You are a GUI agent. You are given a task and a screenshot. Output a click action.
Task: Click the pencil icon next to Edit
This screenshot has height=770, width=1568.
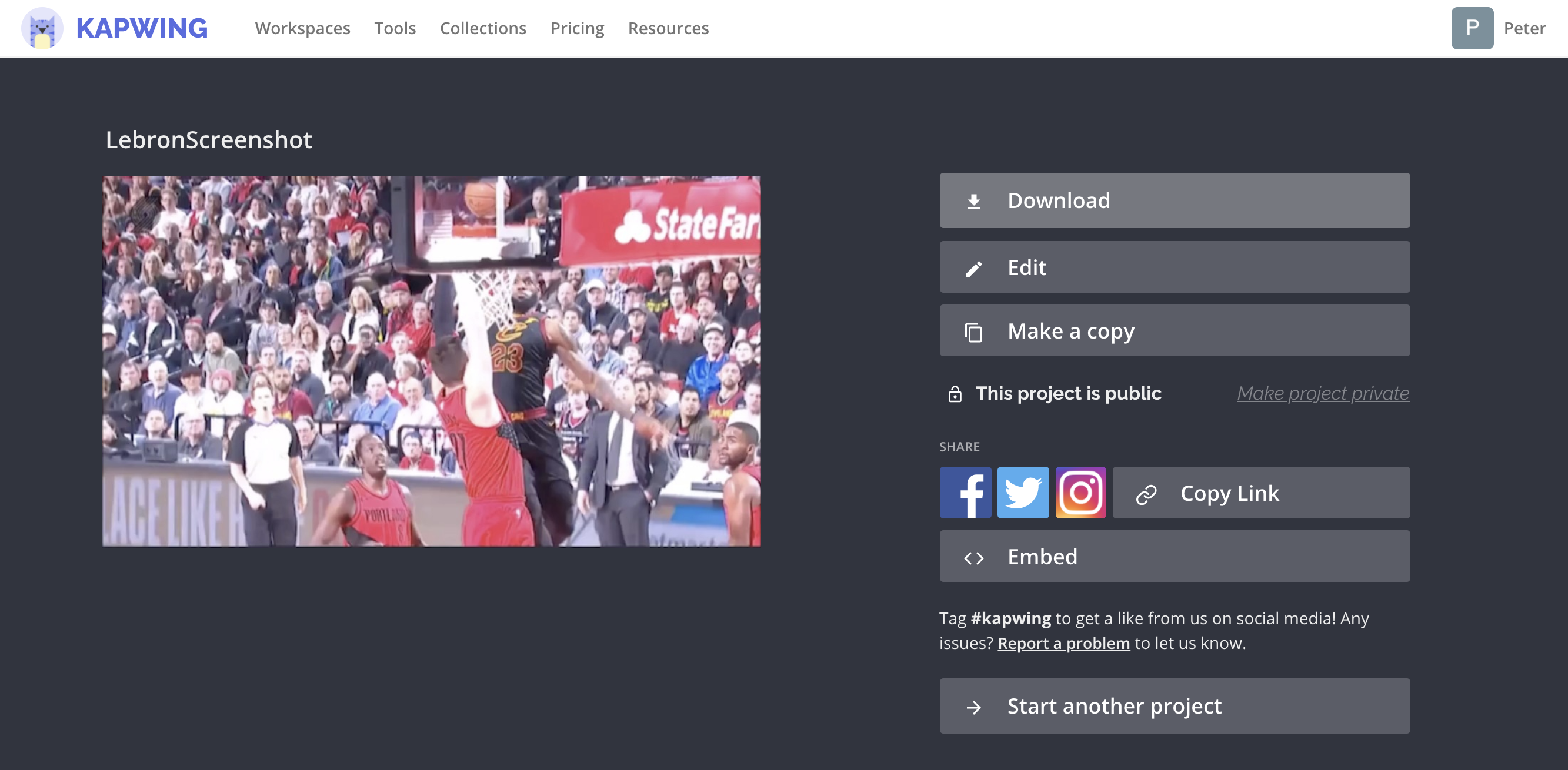pyautogui.click(x=975, y=267)
